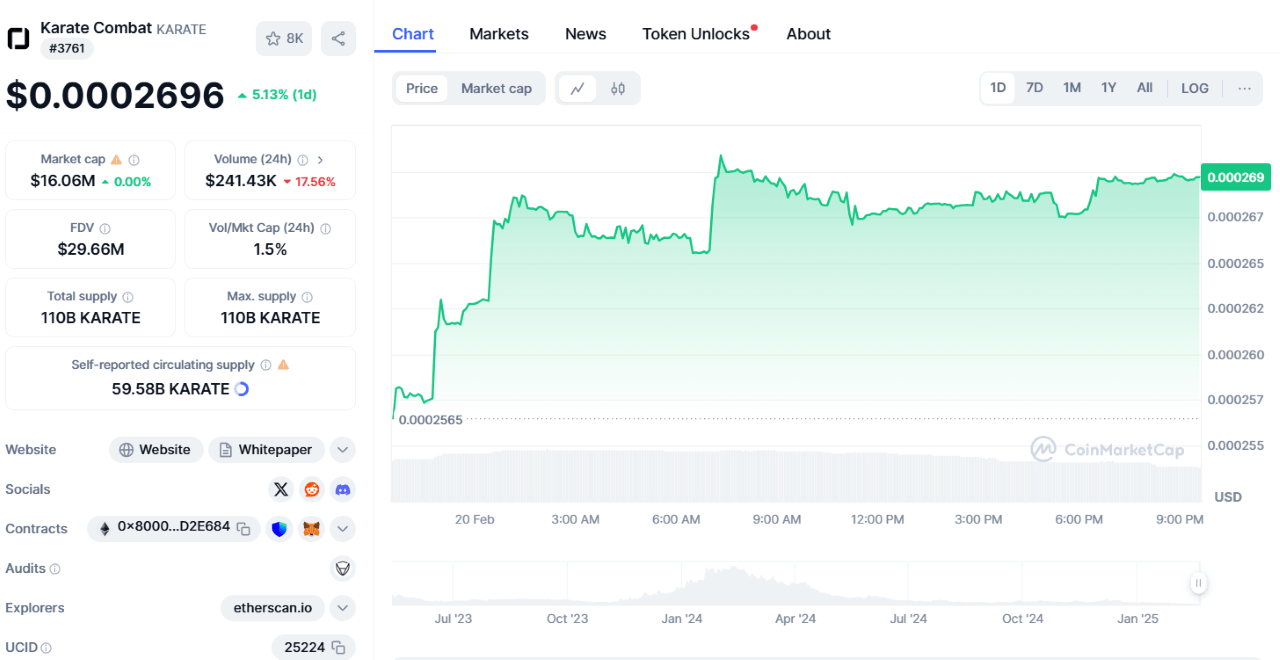Viewport: 1280px width, 660px height.
Task: Select the Price chart toggle
Action: pyautogui.click(x=422, y=88)
